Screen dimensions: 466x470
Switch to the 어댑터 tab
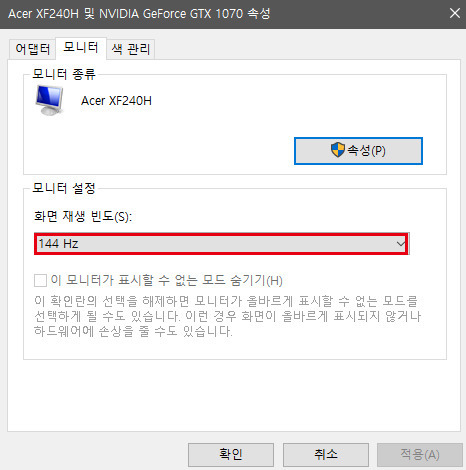pos(33,49)
